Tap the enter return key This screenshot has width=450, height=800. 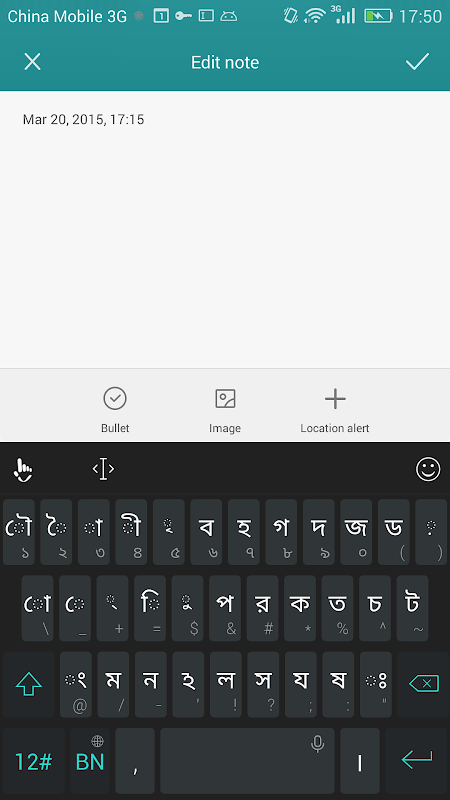click(417, 761)
